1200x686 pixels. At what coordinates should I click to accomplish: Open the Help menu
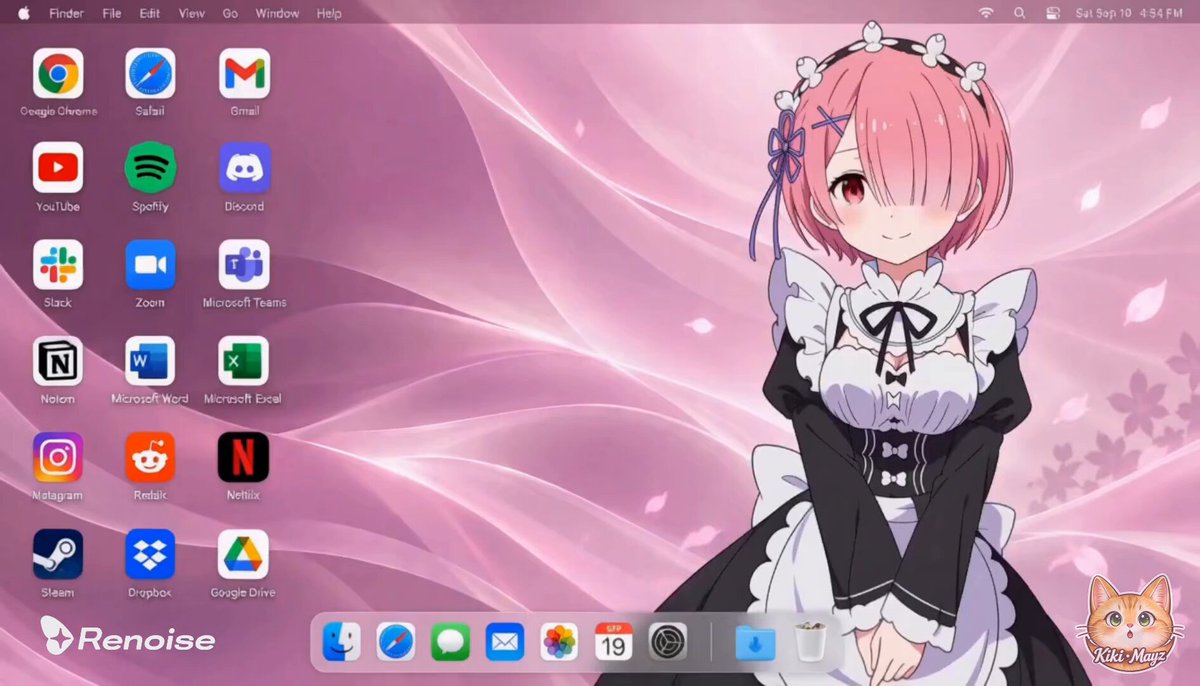click(329, 13)
